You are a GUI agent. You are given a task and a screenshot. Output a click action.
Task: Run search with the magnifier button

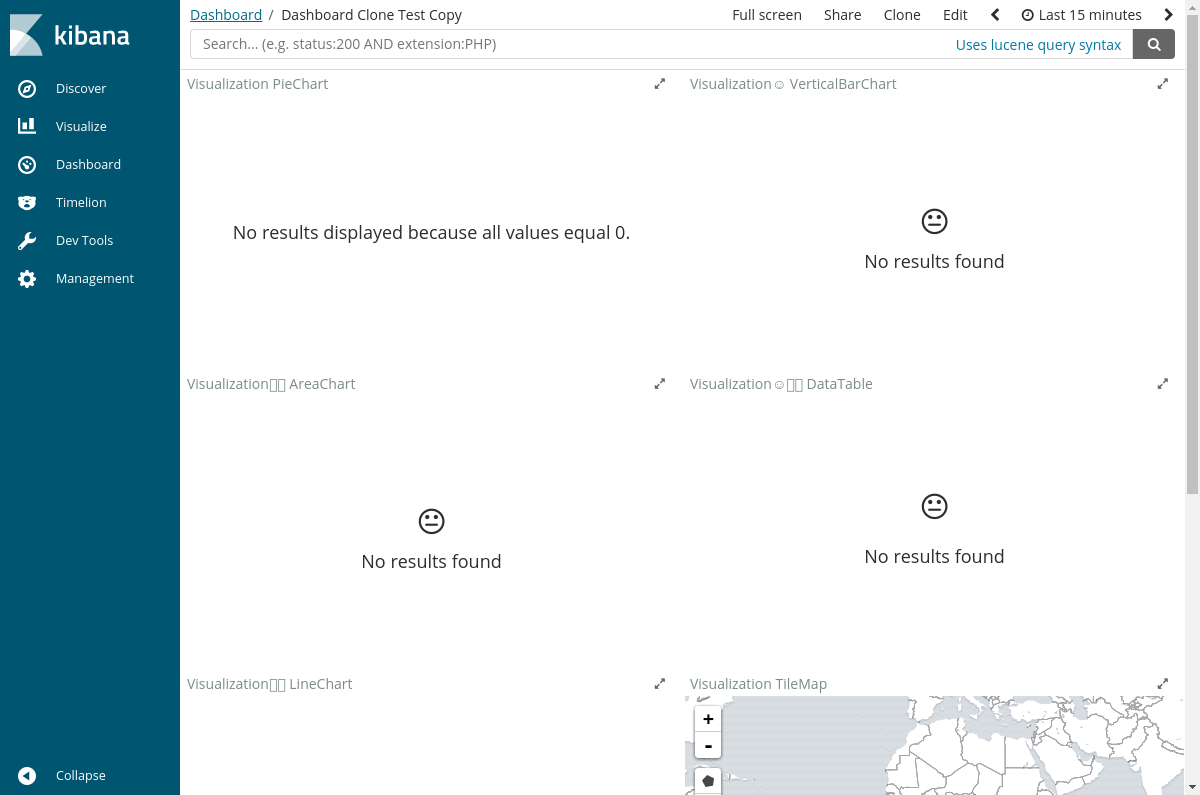pyautogui.click(x=1154, y=44)
